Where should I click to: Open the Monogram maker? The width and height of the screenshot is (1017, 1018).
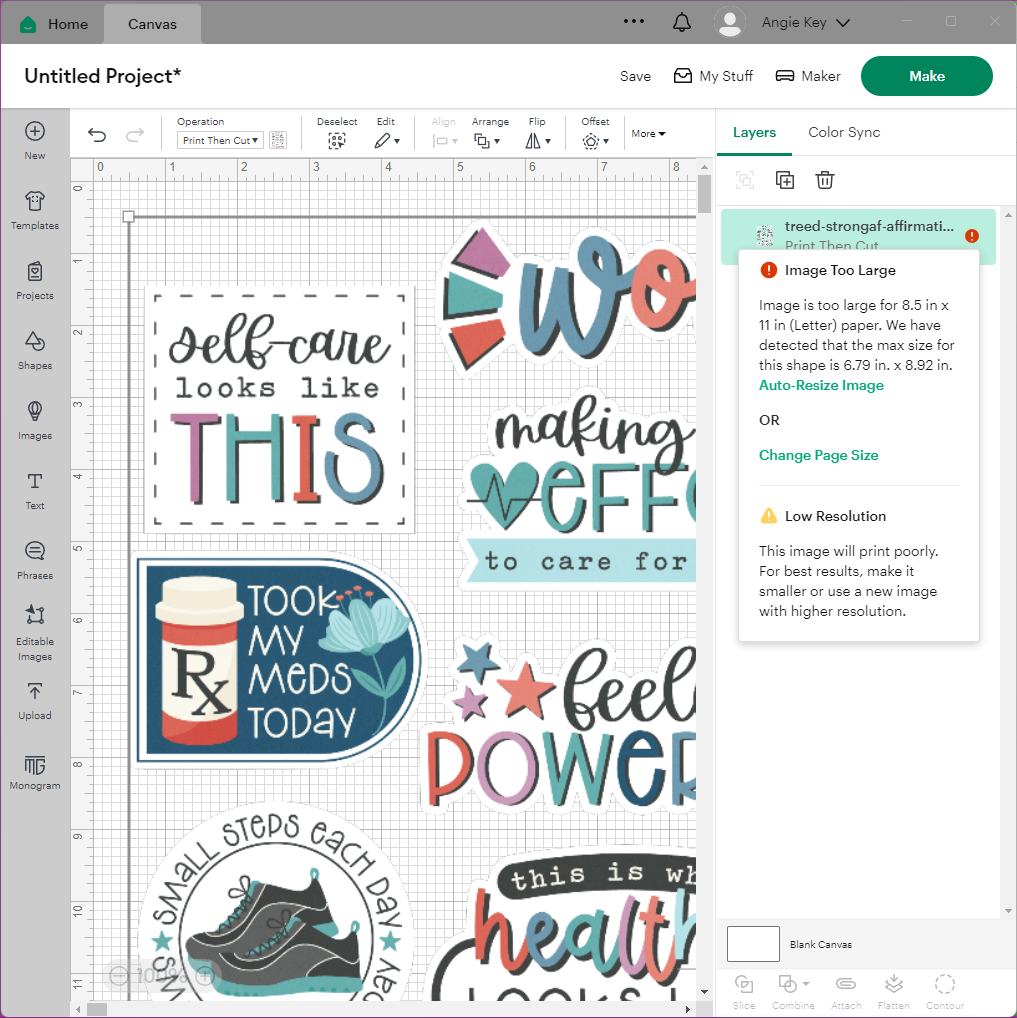coord(35,769)
